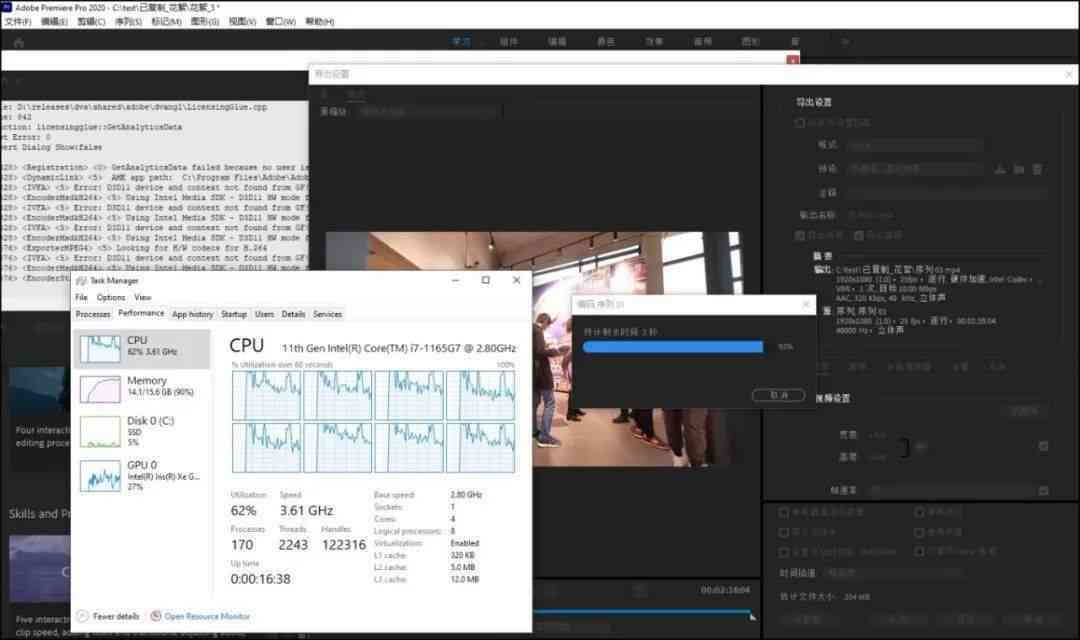Toggle use previews checkbox
The width and height of the screenshot is (1080, 640).
coord(919,513)
